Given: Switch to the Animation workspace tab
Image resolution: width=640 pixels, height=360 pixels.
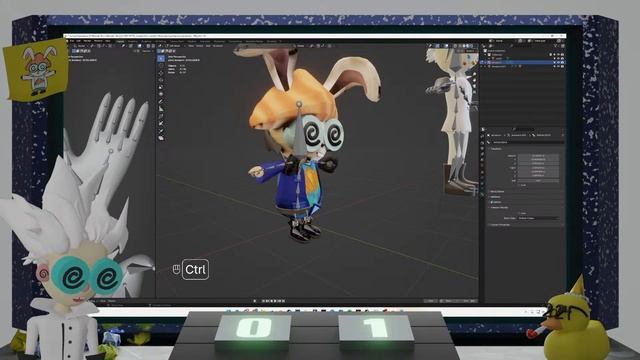Looking at the screenshot, I should click(x=205, y=41).
